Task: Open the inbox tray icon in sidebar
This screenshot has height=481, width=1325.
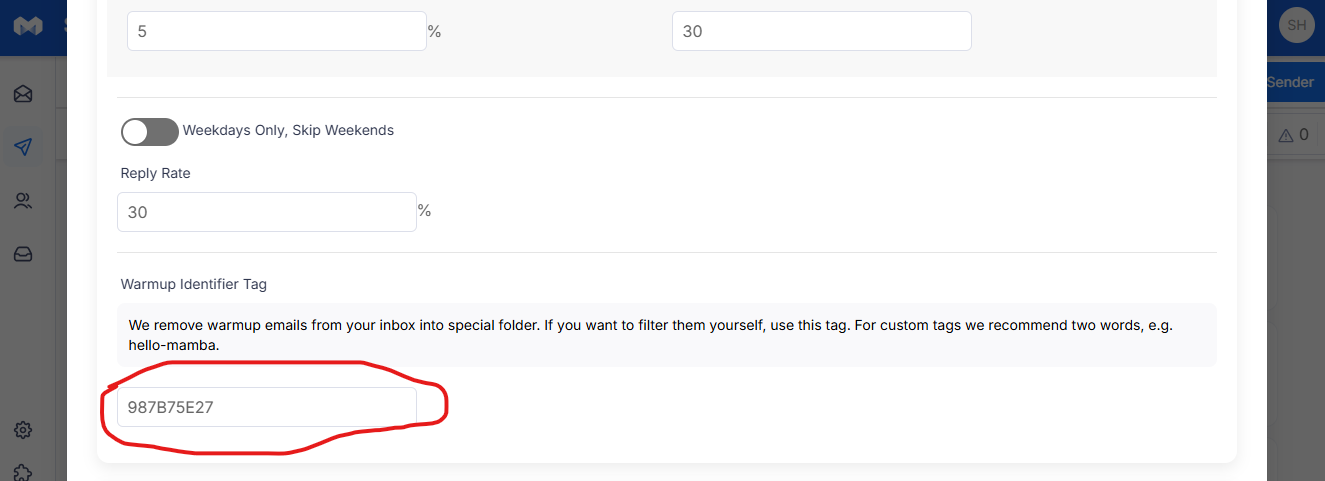Action: (x=23, y=255)
